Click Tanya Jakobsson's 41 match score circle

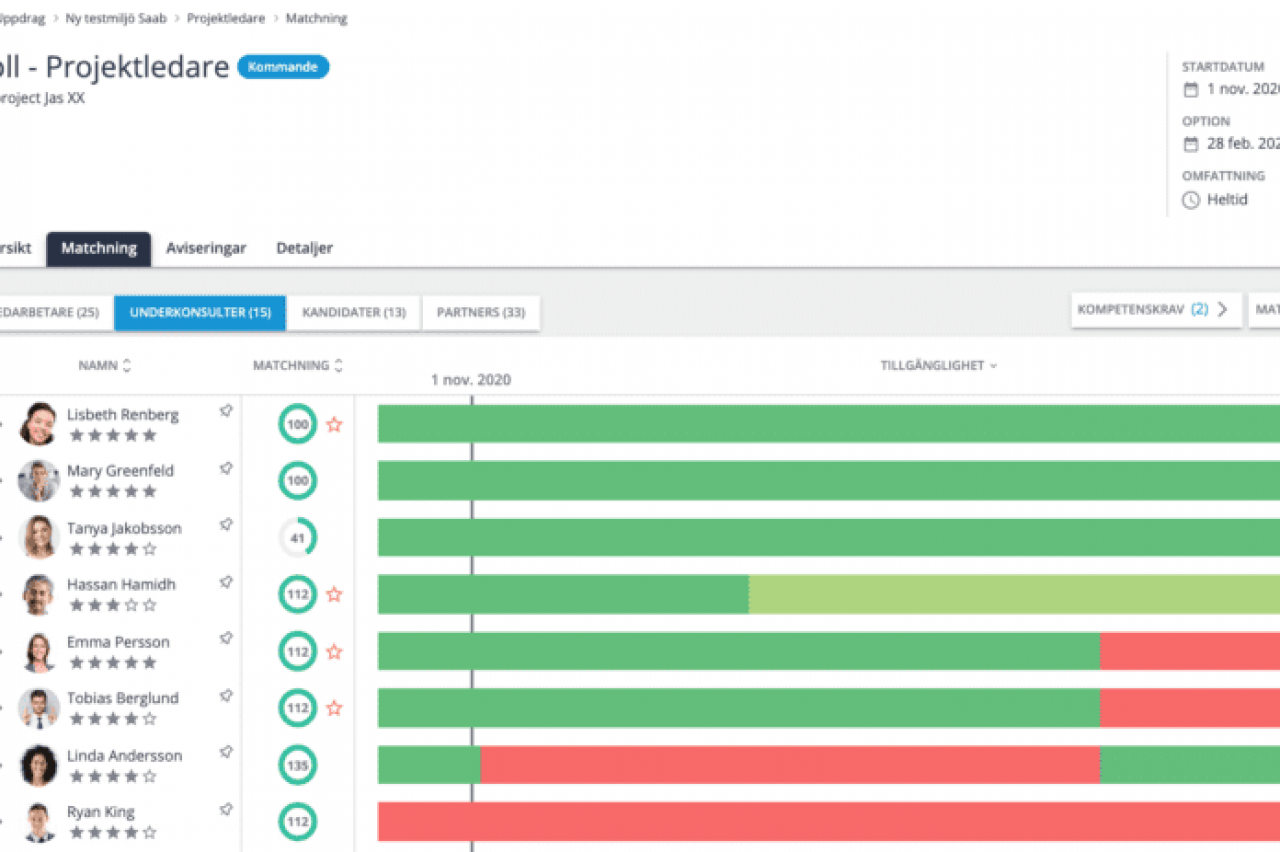tap(297, 538)
